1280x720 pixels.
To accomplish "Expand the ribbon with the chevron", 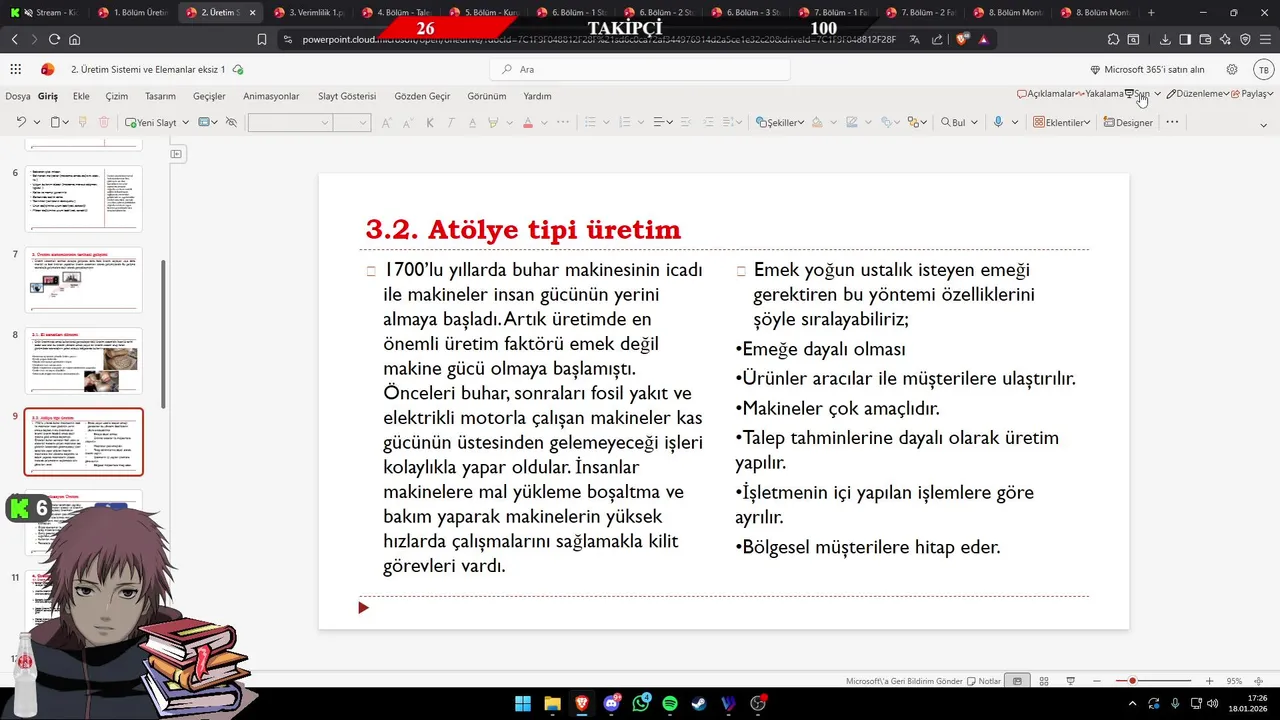I will (1264, 126).
